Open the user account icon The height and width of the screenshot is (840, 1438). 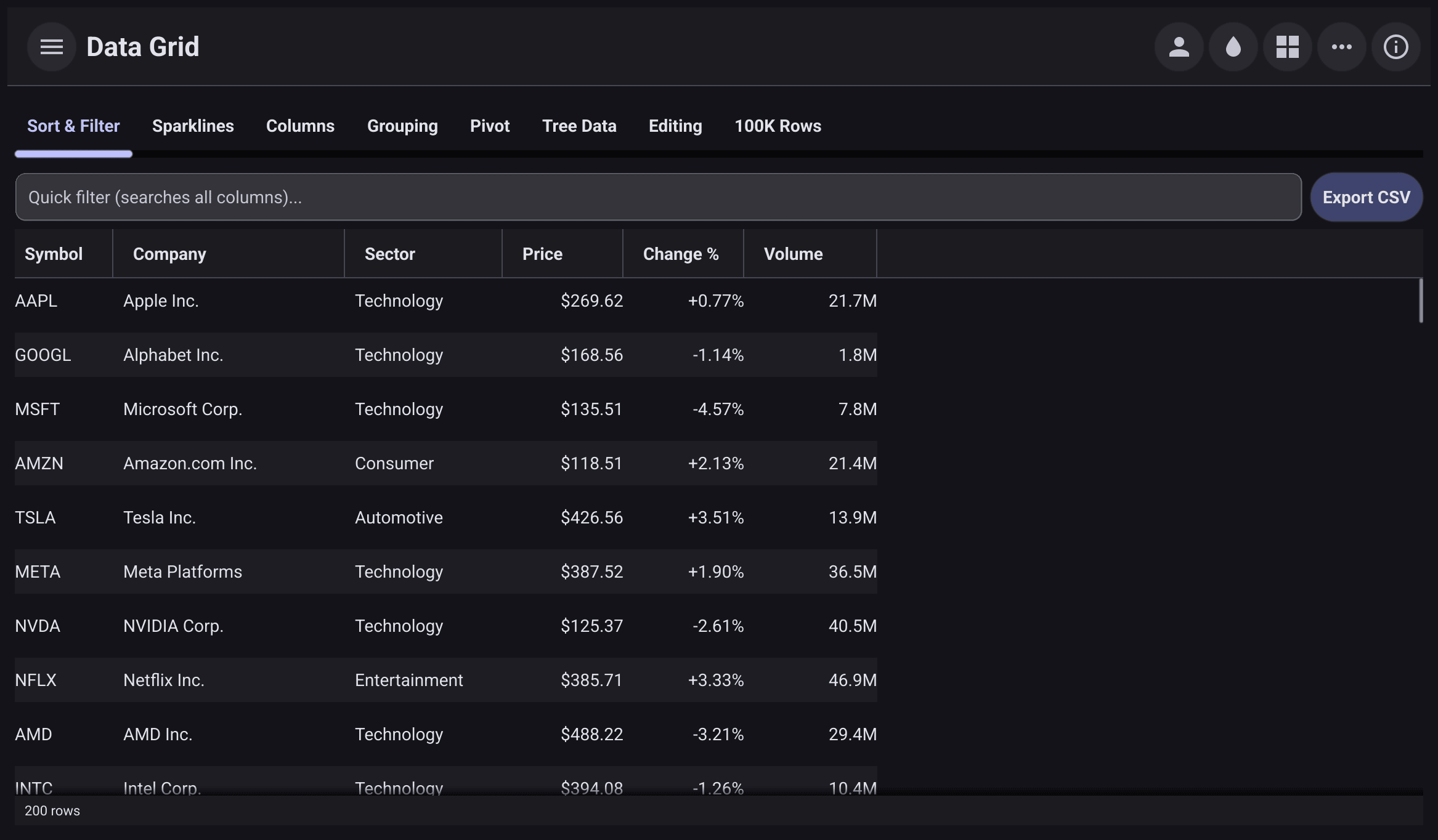1179,47
